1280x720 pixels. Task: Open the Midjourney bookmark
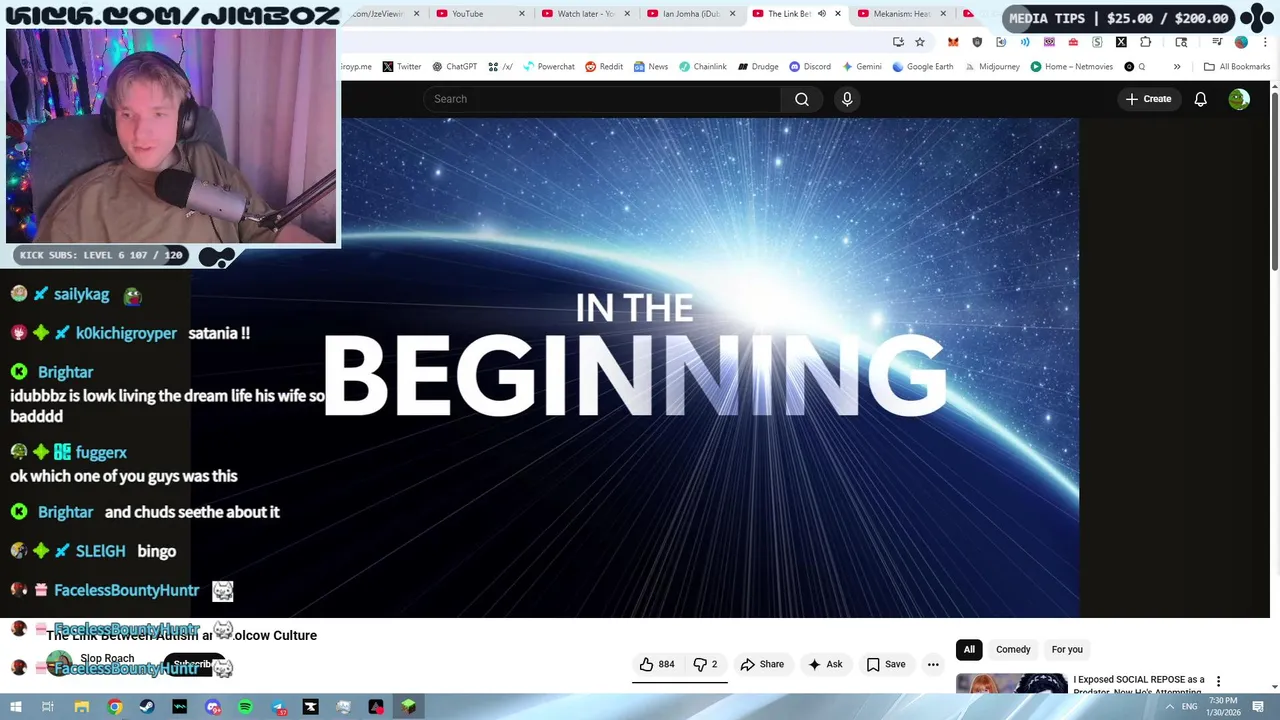(991, 67)
